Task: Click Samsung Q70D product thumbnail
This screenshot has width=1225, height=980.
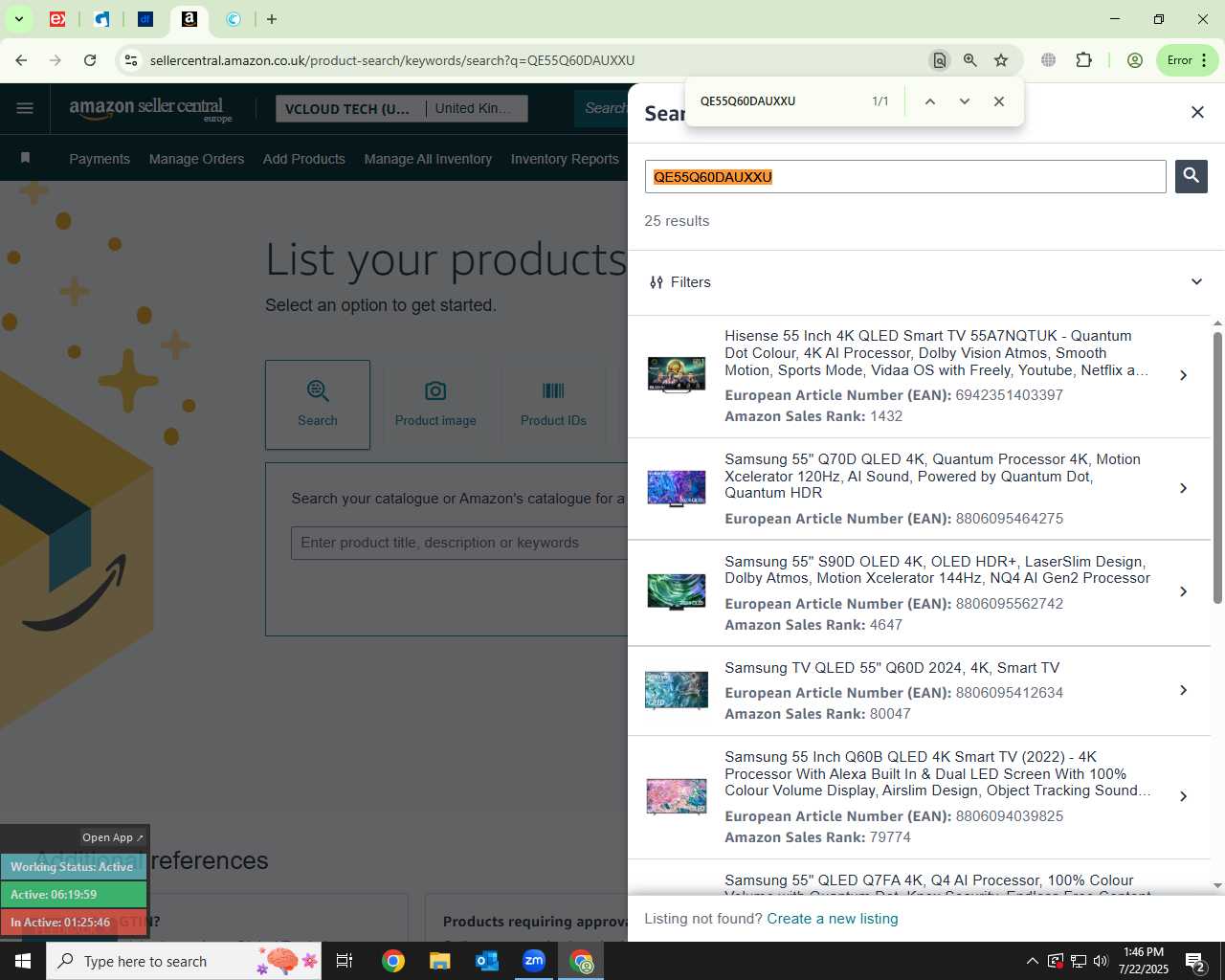Action: 677,488
